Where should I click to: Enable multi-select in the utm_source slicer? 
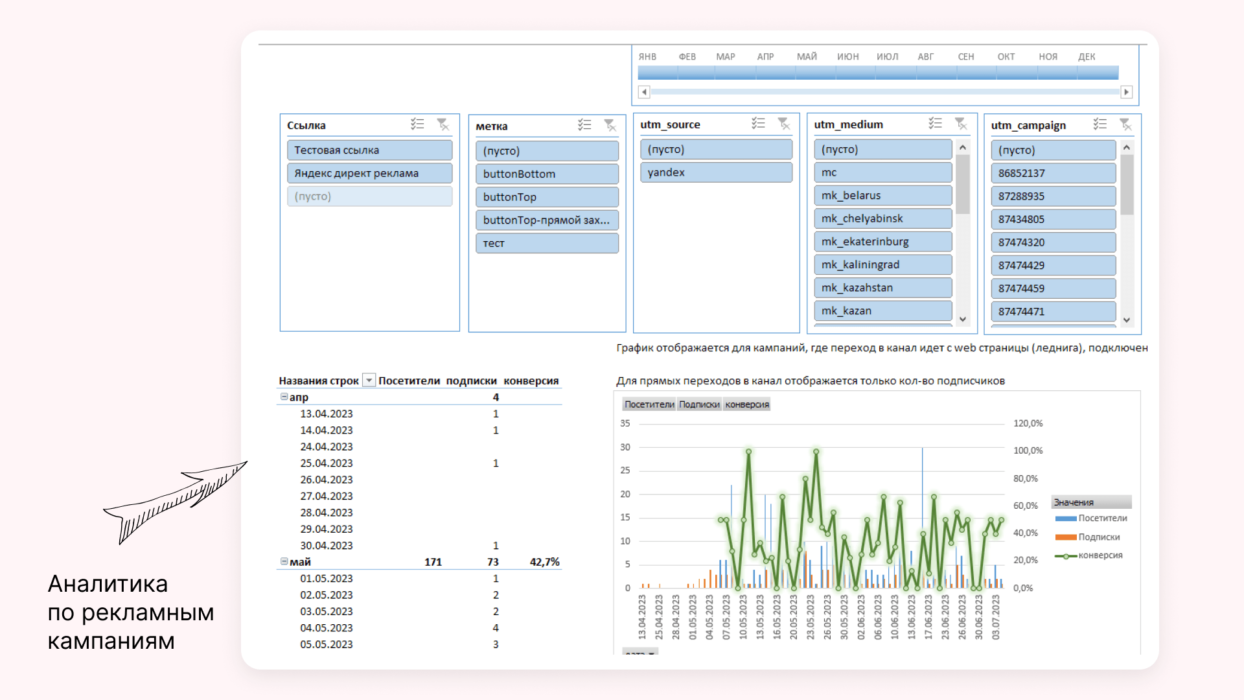coord(758,124)
